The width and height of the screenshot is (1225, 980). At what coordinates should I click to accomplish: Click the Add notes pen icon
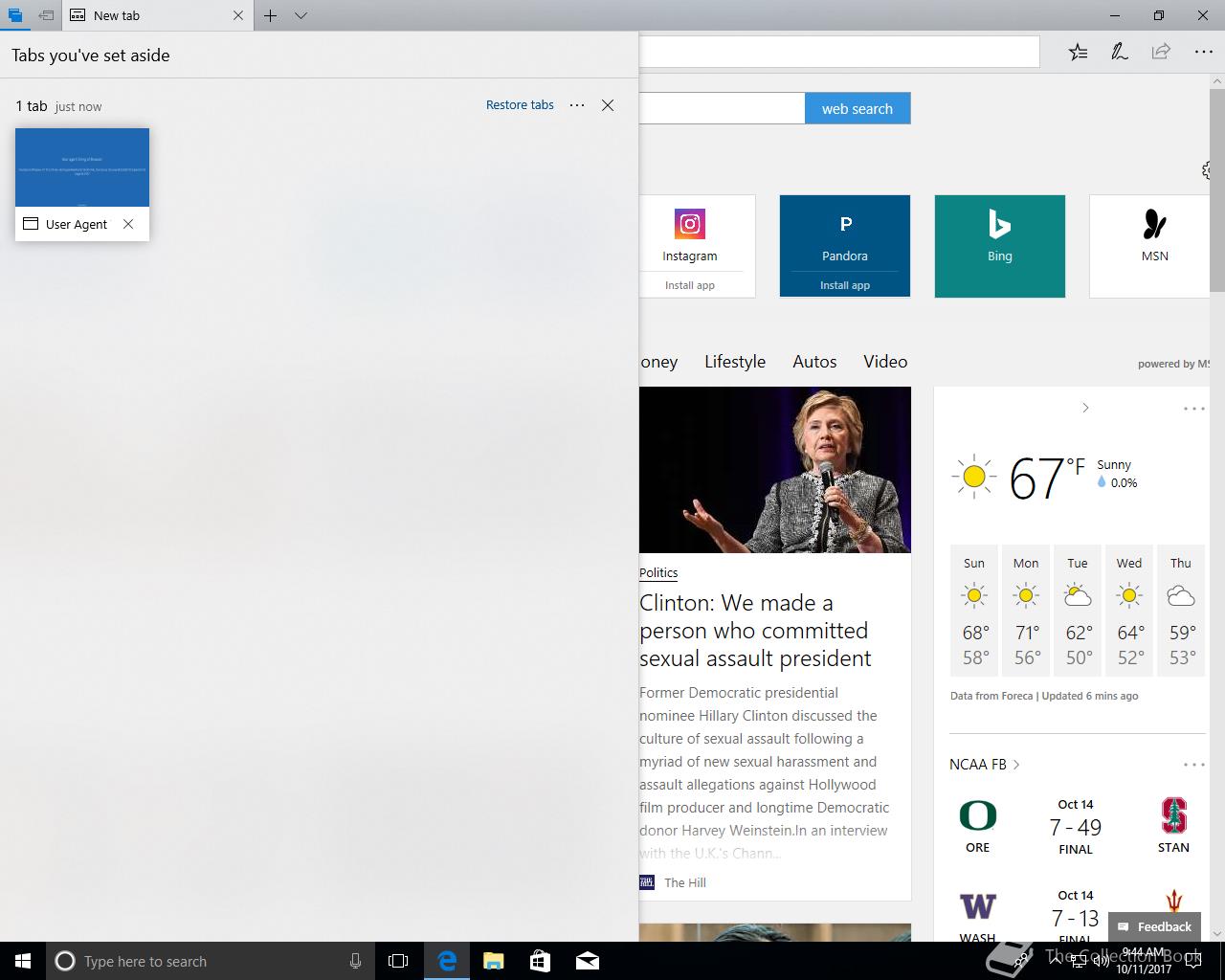coord(1119,53)
